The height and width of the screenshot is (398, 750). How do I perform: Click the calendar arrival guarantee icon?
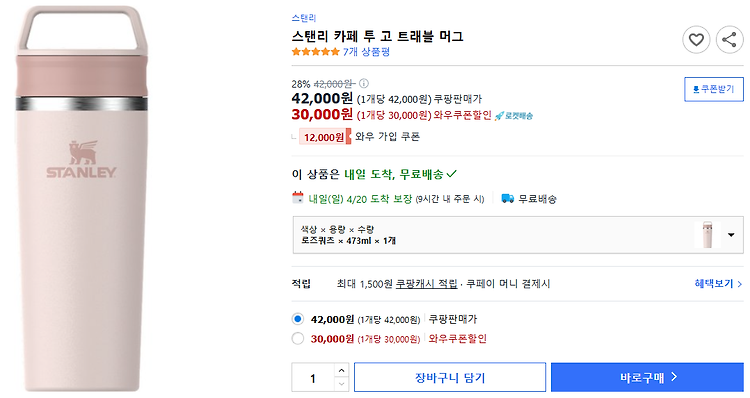pyautogui.click(x=298, y=198)
